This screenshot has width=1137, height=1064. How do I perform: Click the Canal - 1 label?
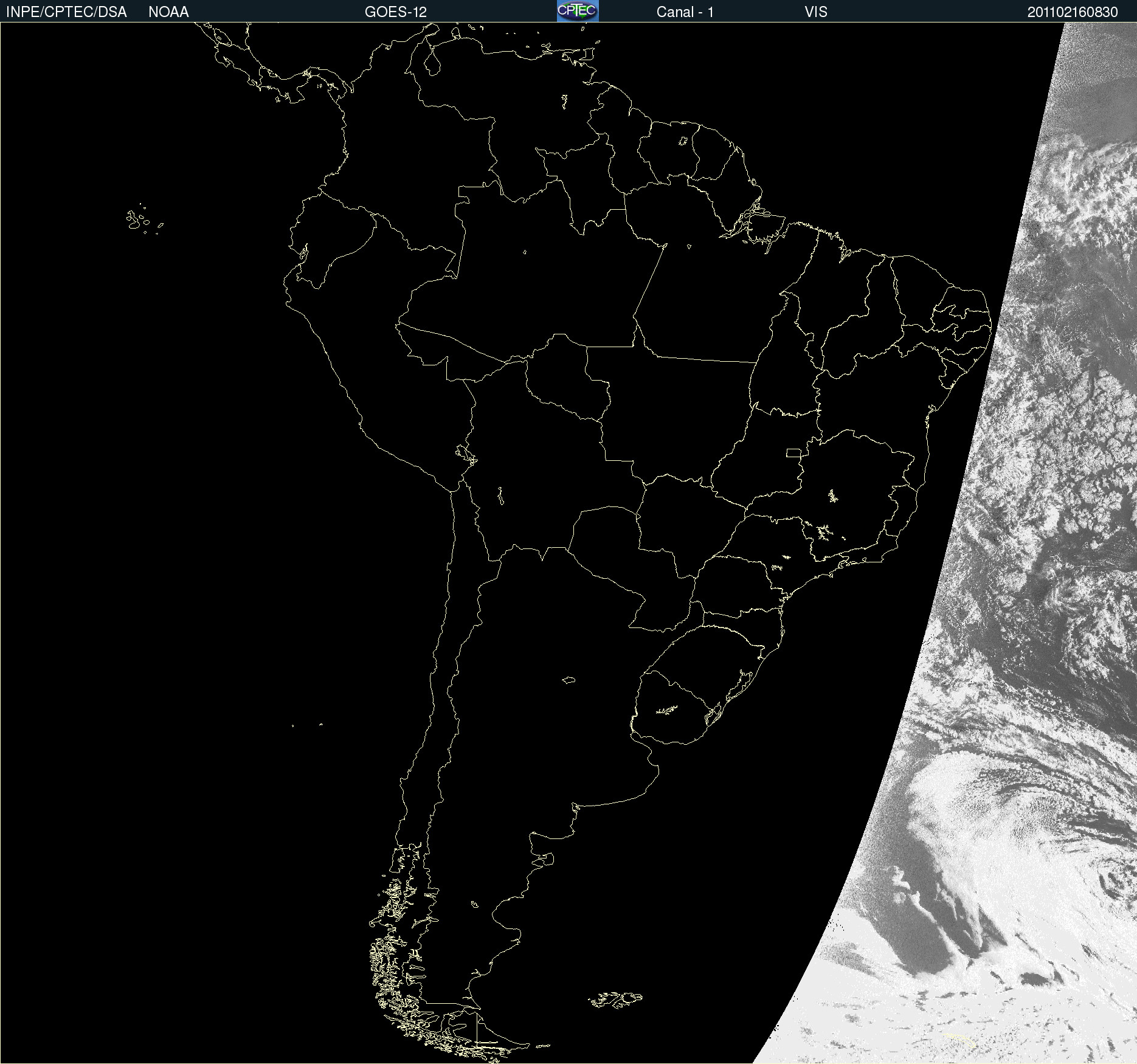click(685, 12)
